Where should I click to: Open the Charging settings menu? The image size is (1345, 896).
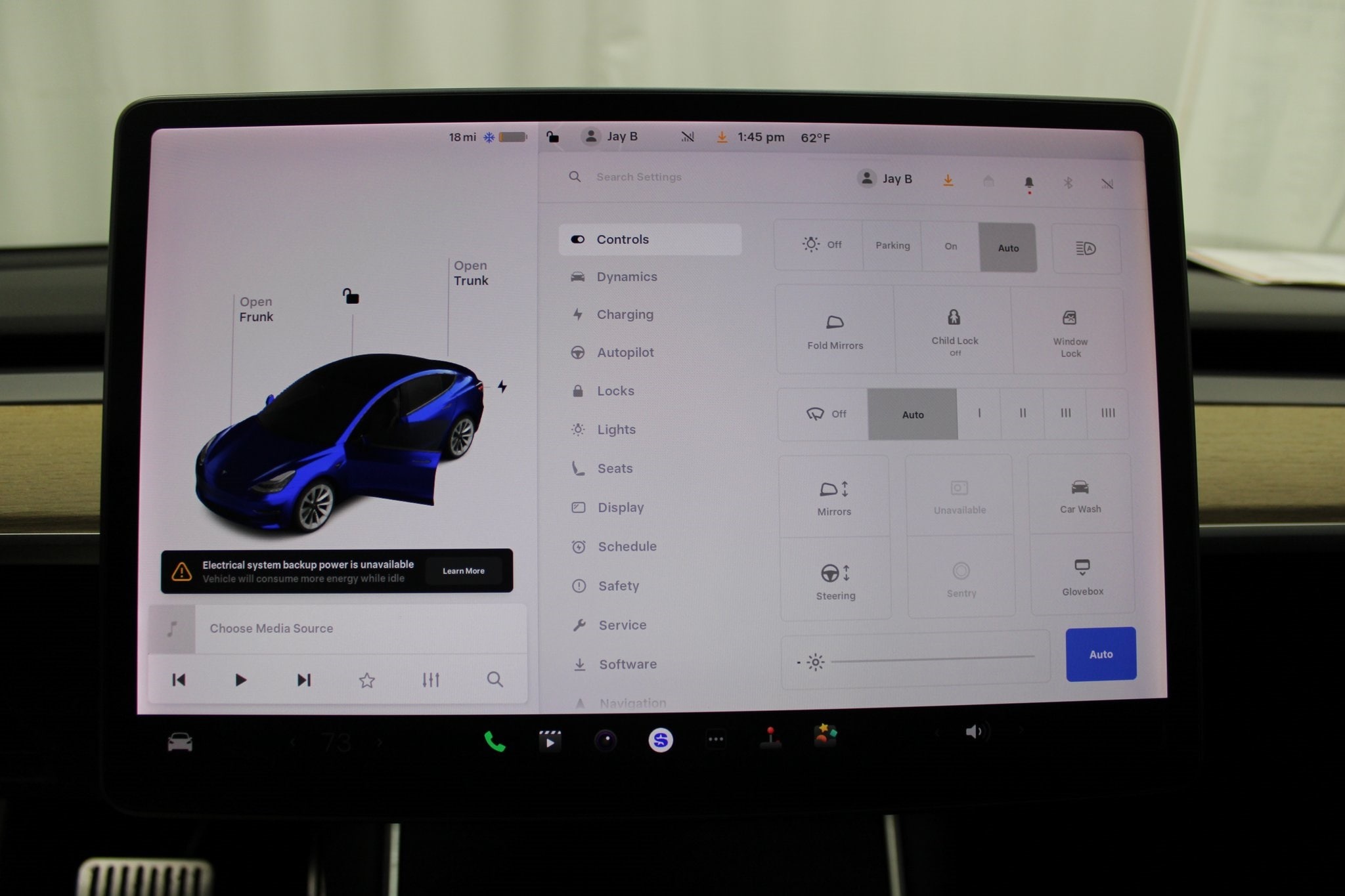pyautogui.click(x=625, y=314)
